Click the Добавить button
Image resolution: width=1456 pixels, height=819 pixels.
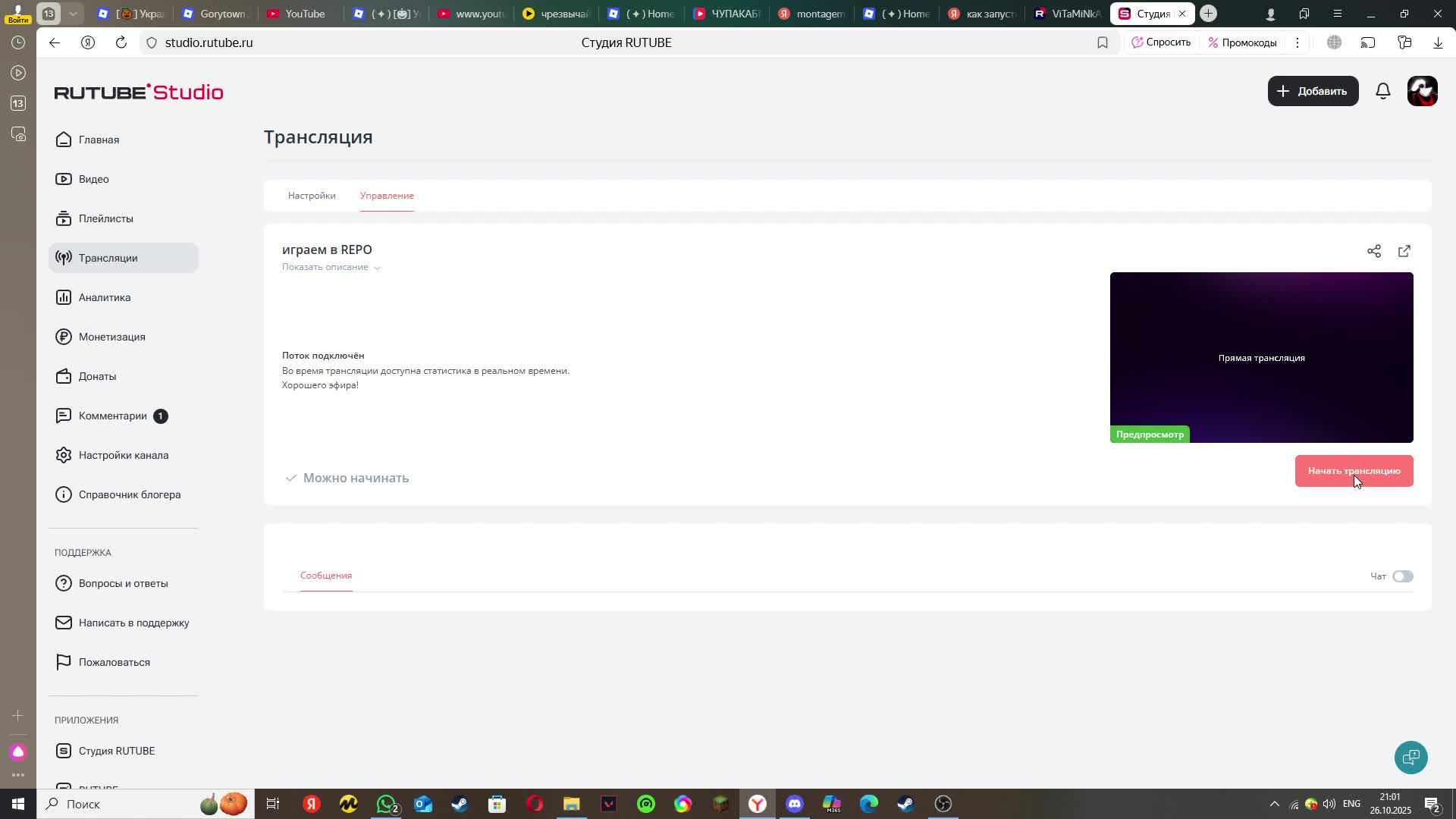click(1313, 91)
